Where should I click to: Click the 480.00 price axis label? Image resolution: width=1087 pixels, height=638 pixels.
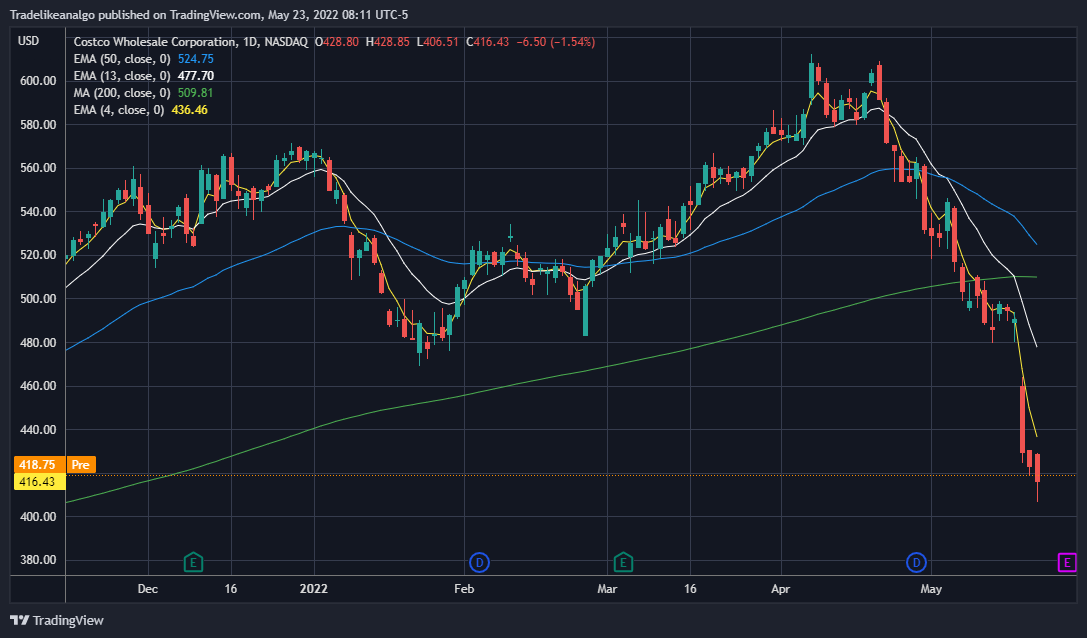[x=38, y=343]
